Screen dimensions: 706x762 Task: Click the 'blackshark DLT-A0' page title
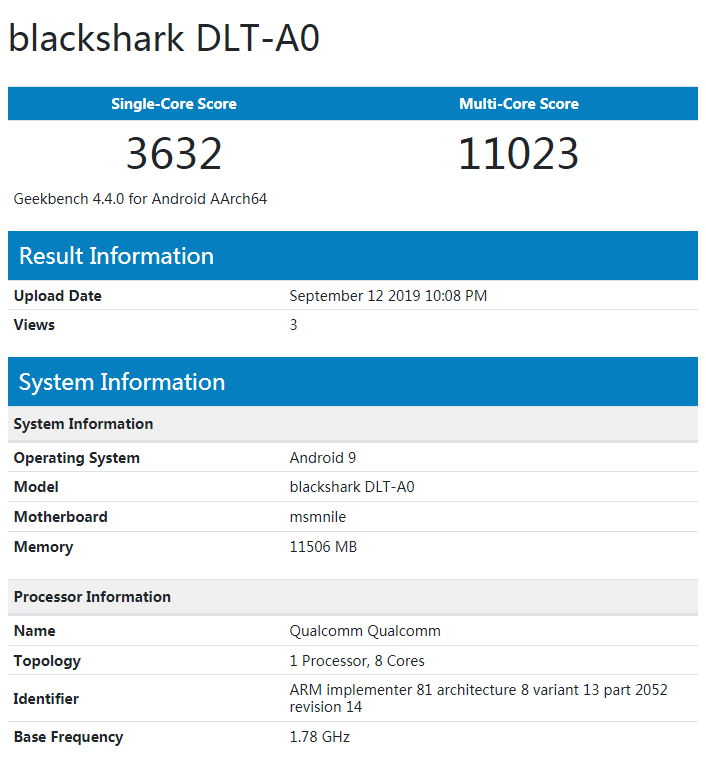pyautogui.click(x=164, y=38)
